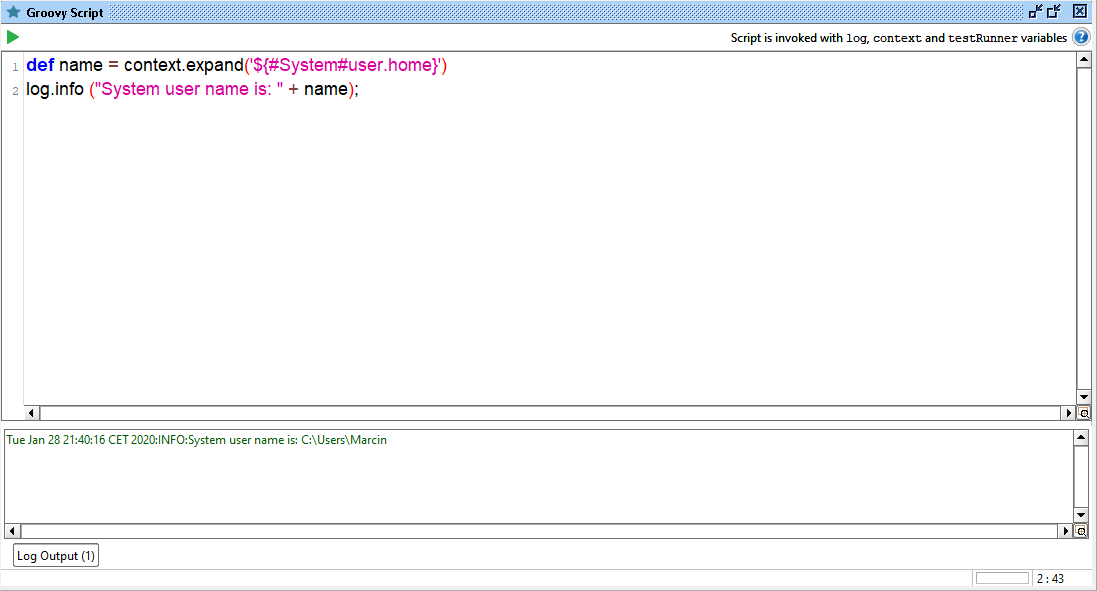The width and height of the screenshot is (1097, 591).
Task: Click the editor scrollbar down arrow
Action: pos(1084,398)
